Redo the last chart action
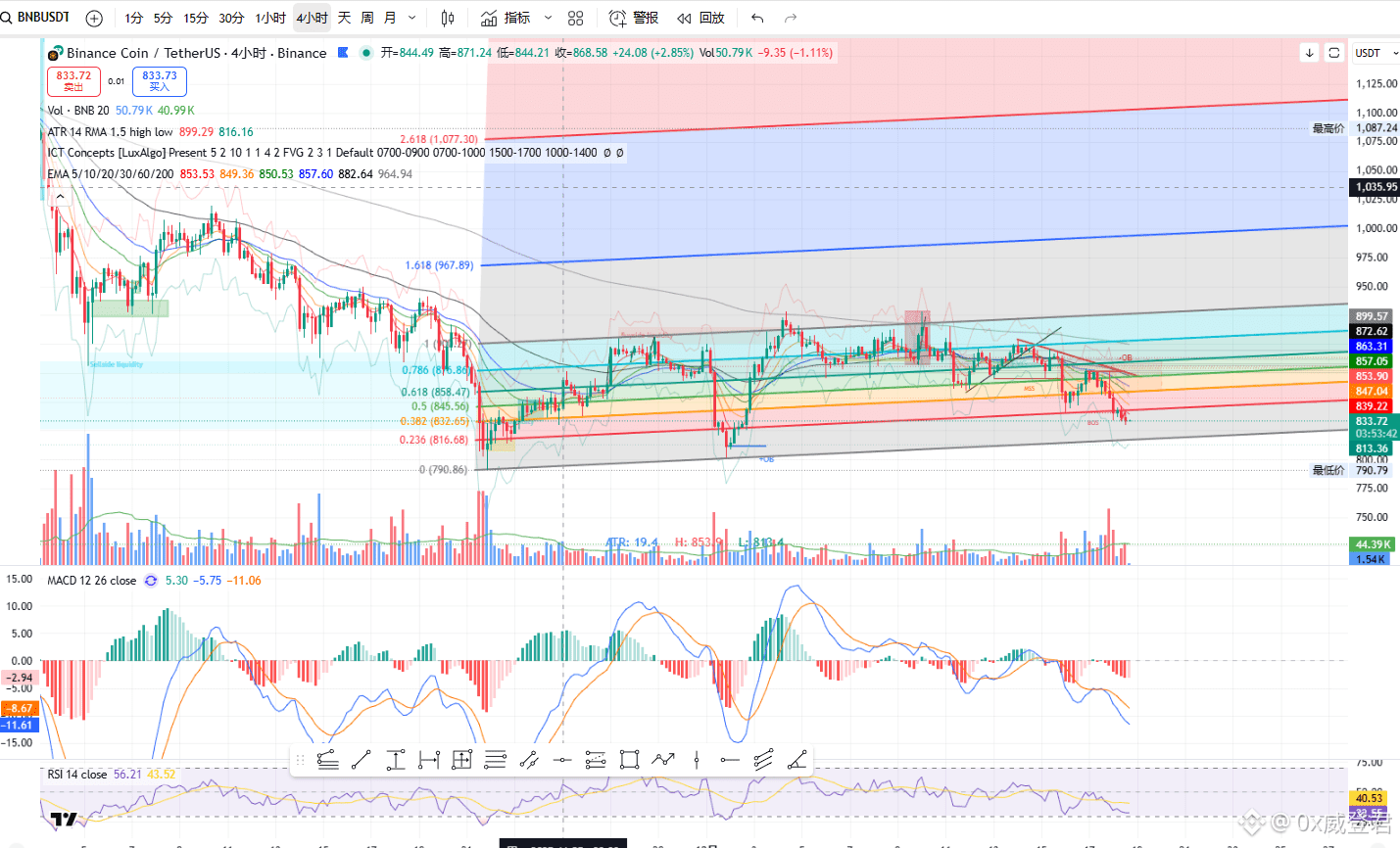Image resolution: width=1400 pixels, height=848 pixels. [791, 18]
